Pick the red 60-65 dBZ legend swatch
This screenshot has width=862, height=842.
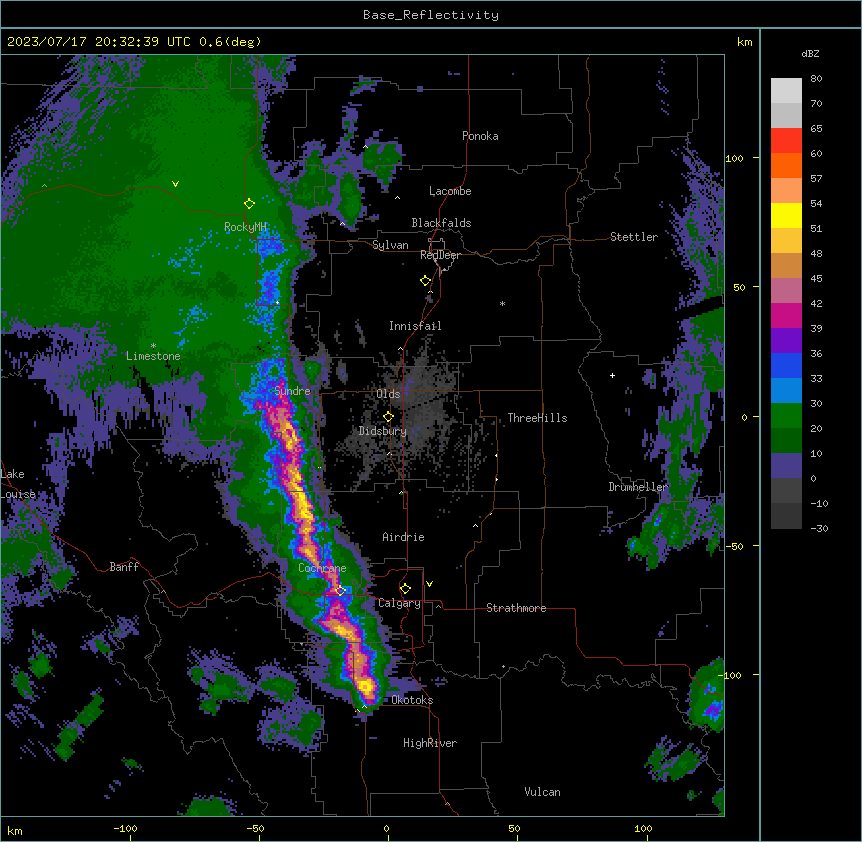(786, 141)
